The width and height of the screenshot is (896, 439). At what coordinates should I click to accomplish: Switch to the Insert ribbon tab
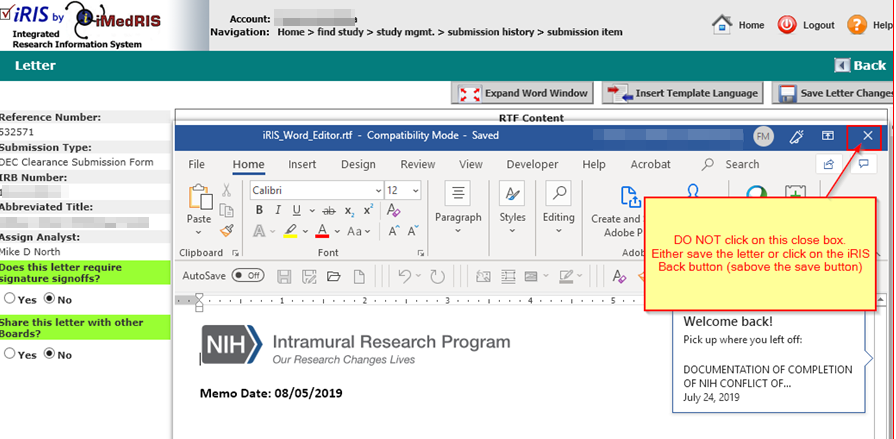pos(302,164)
